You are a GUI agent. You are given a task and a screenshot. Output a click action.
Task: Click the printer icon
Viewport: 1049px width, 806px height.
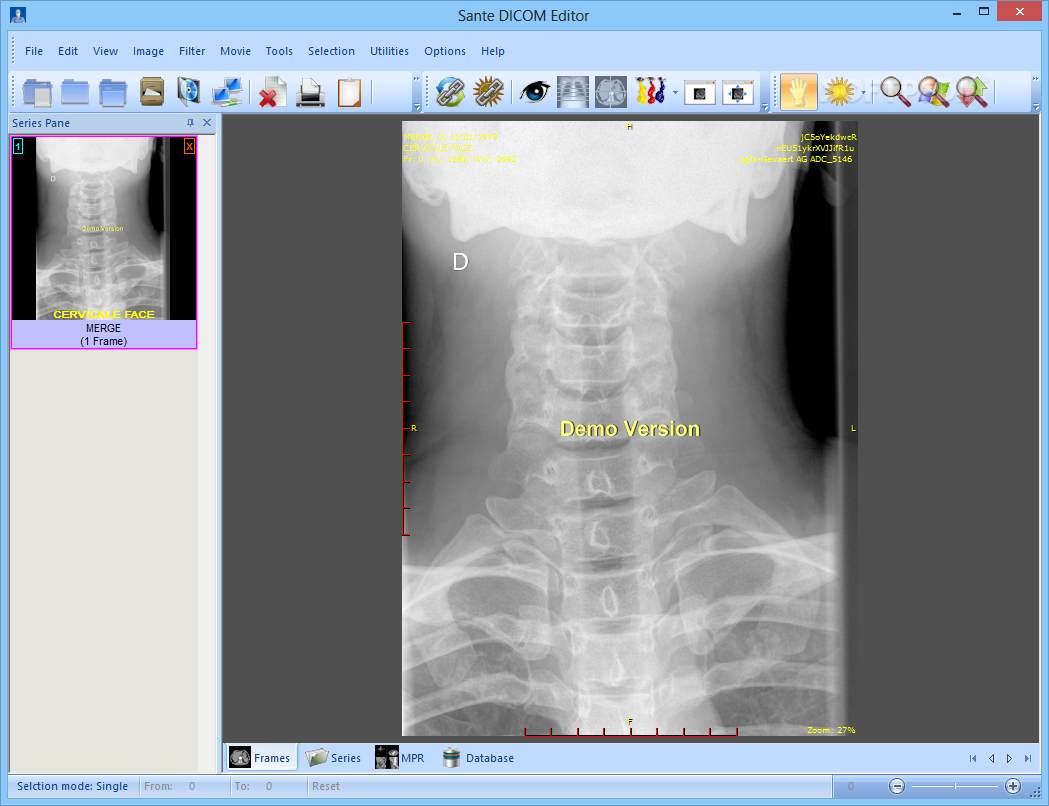click(x=310, y=92)
